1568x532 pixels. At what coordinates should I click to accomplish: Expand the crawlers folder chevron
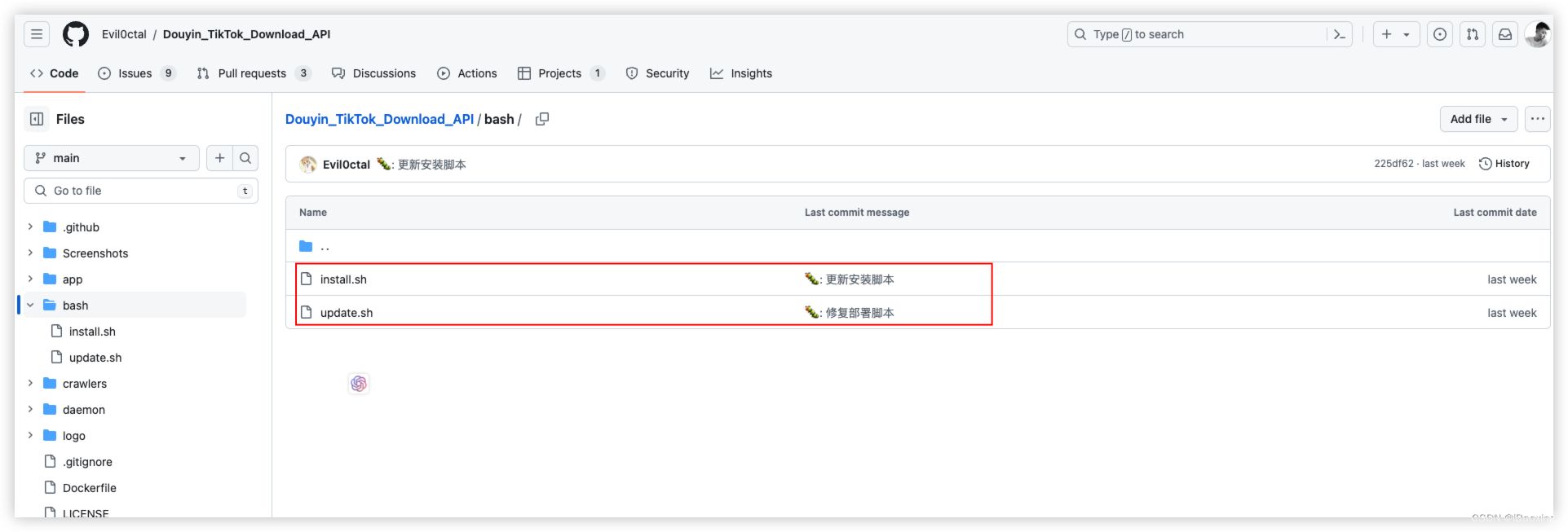[x=30, y=383]
